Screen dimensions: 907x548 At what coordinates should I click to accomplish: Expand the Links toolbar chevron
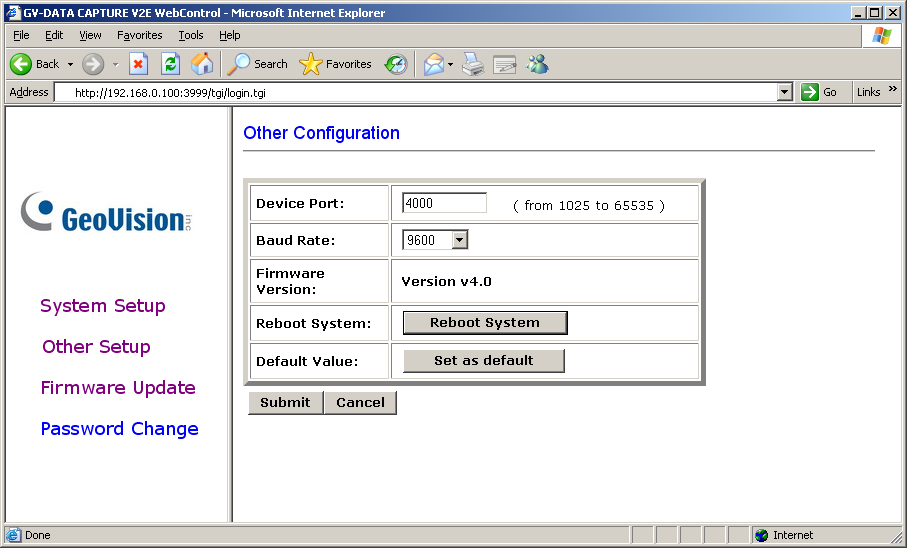coord(893,89)
